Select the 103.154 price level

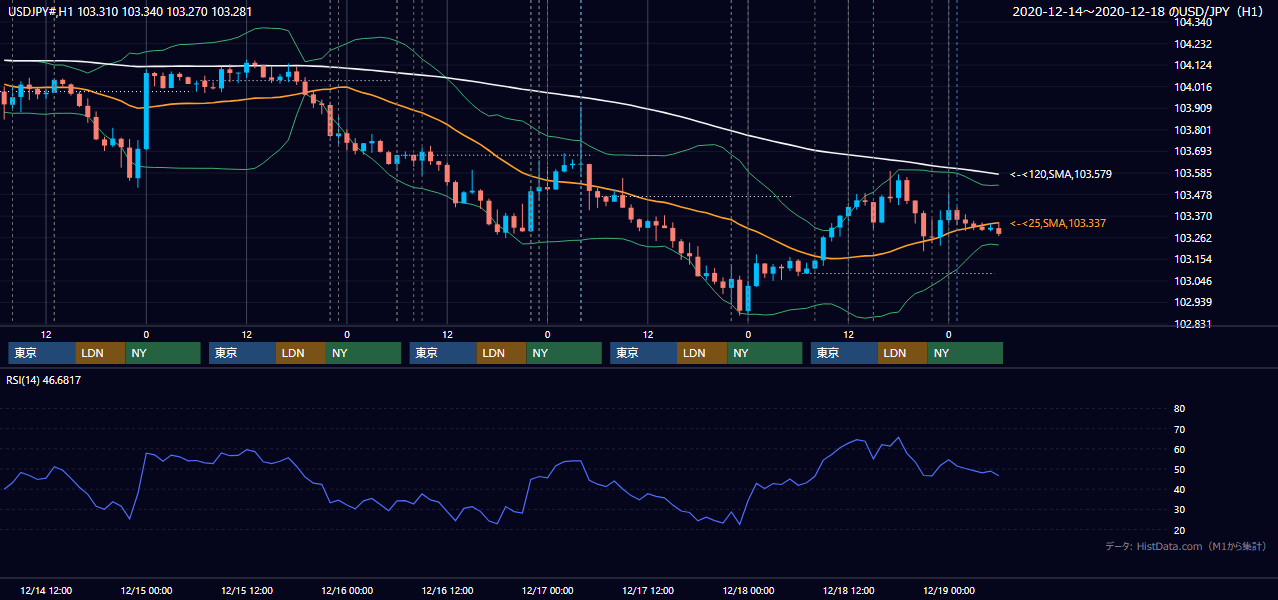tap(1191, 259)
